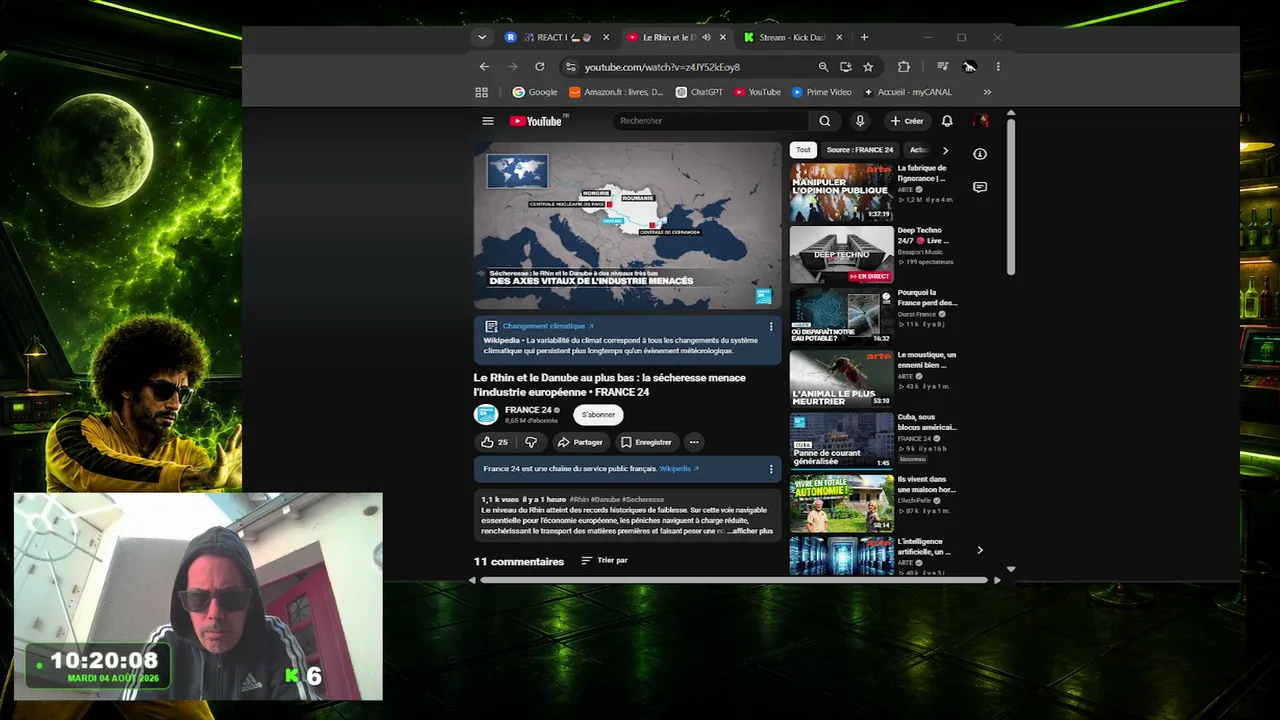Open more actions ellipsis under the video
The width and height of the screenshot is (1280, 720).
pos(694,442)
